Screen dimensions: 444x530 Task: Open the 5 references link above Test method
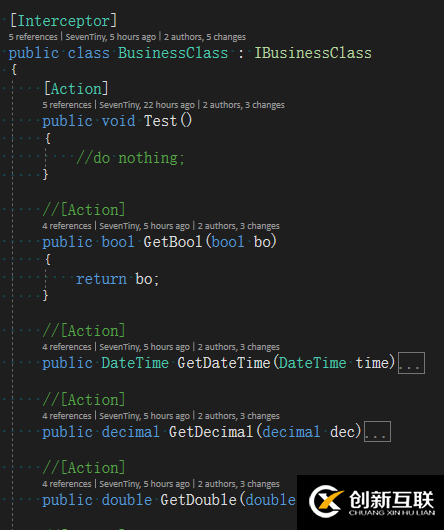click(67, 105)
